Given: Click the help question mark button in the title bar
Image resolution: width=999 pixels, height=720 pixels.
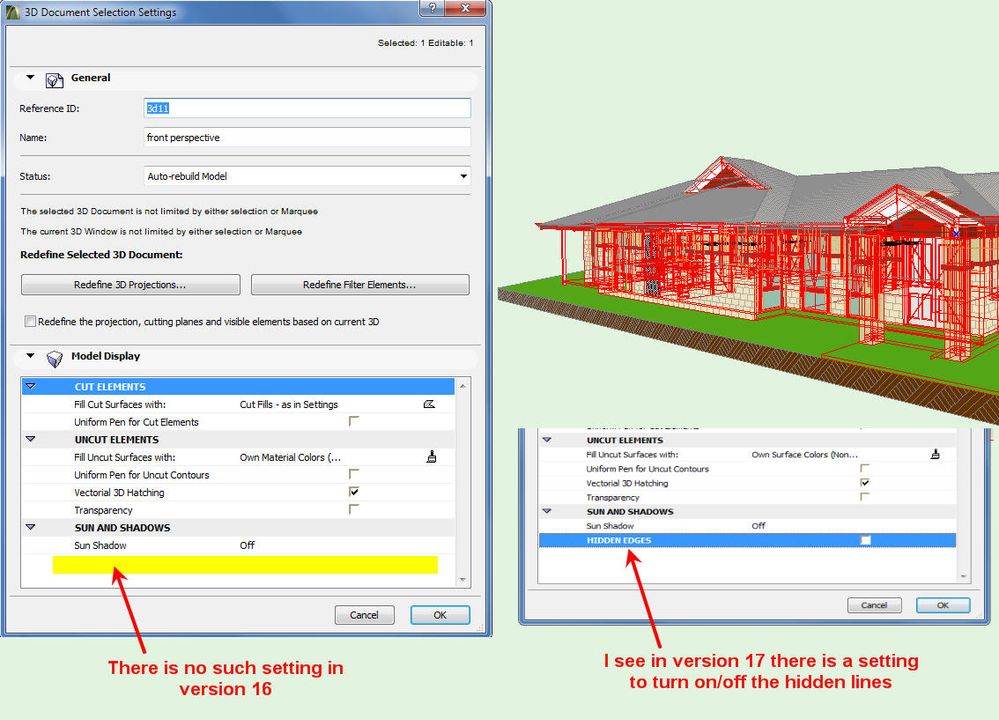Looking at the screenshot, I should [433, 8].
